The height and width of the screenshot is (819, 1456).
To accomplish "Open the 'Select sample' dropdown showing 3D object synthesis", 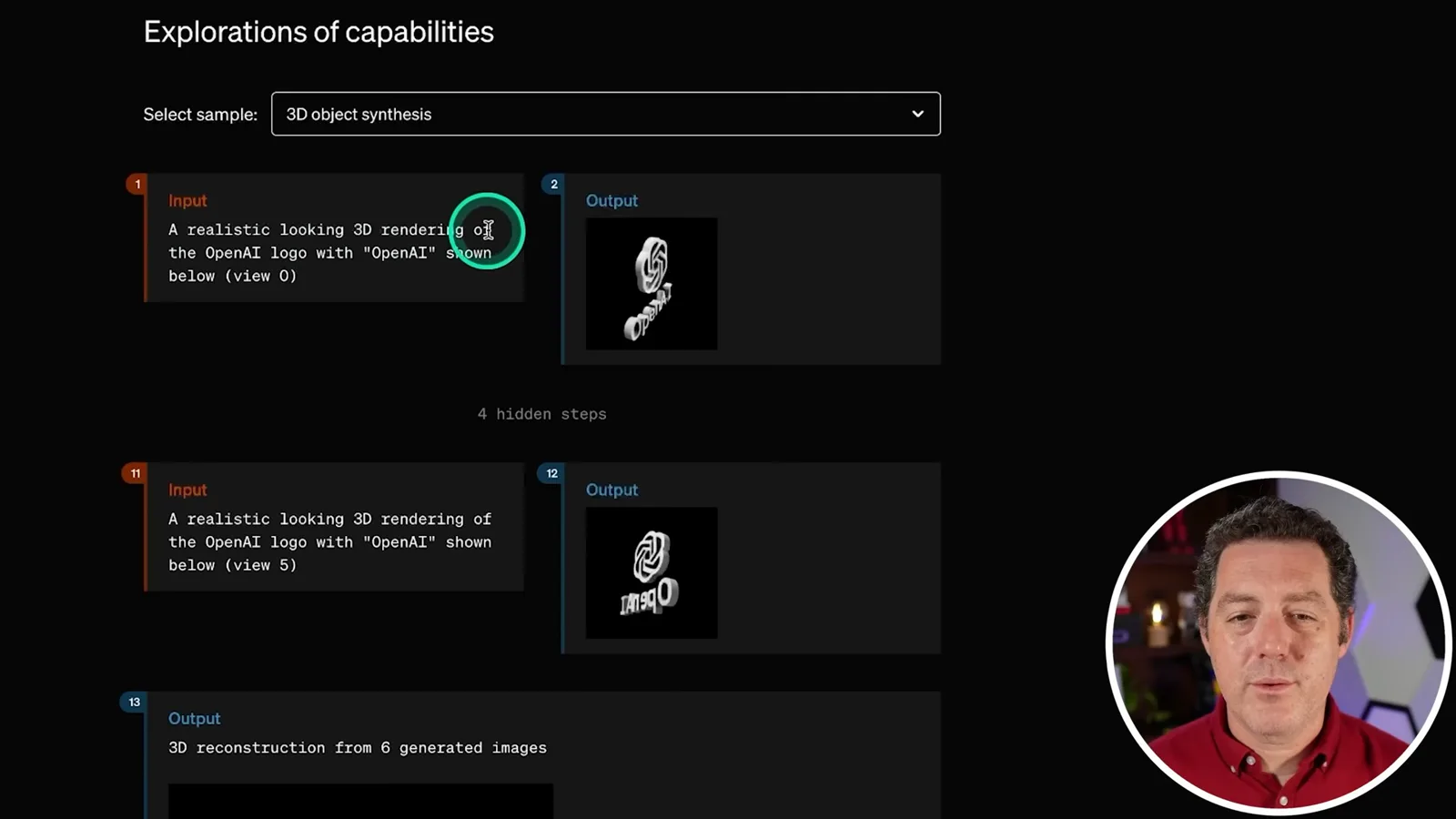I will click(605, 114).
